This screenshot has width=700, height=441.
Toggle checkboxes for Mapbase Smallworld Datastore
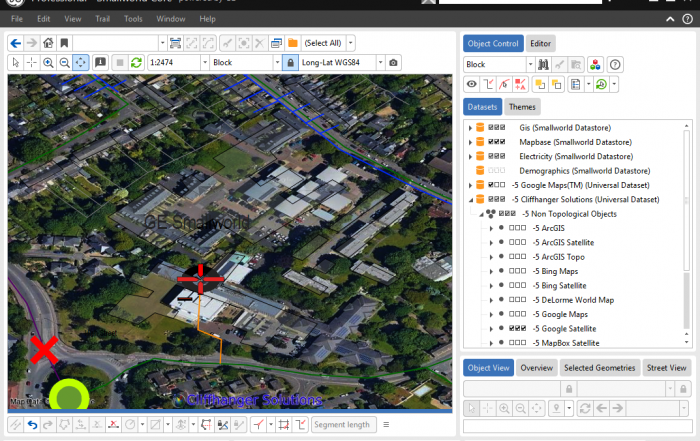coord(496,142)
